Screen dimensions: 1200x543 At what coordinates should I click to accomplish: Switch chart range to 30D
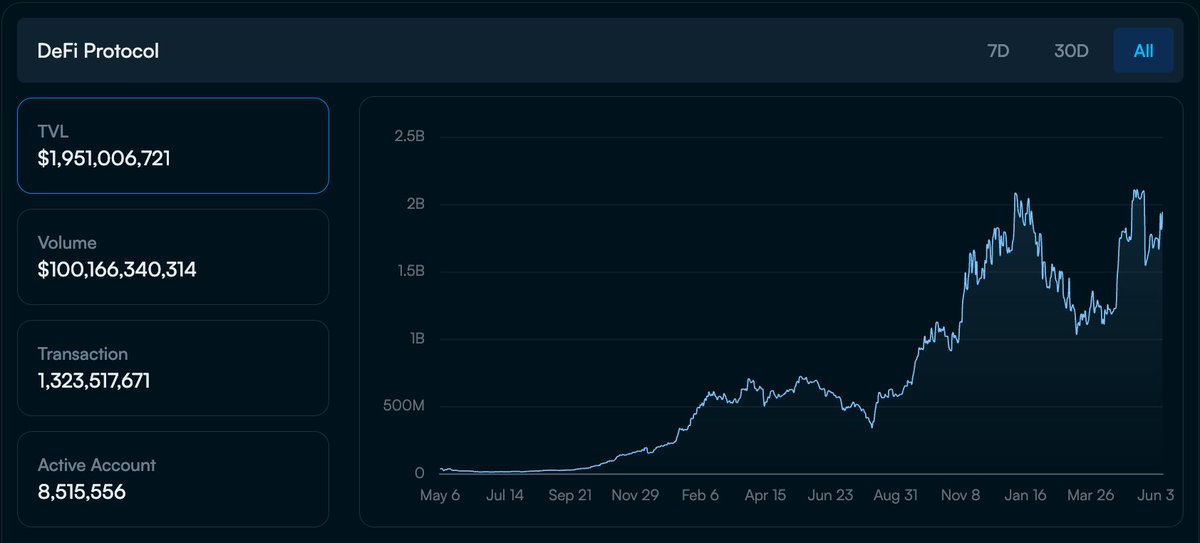1071,51
